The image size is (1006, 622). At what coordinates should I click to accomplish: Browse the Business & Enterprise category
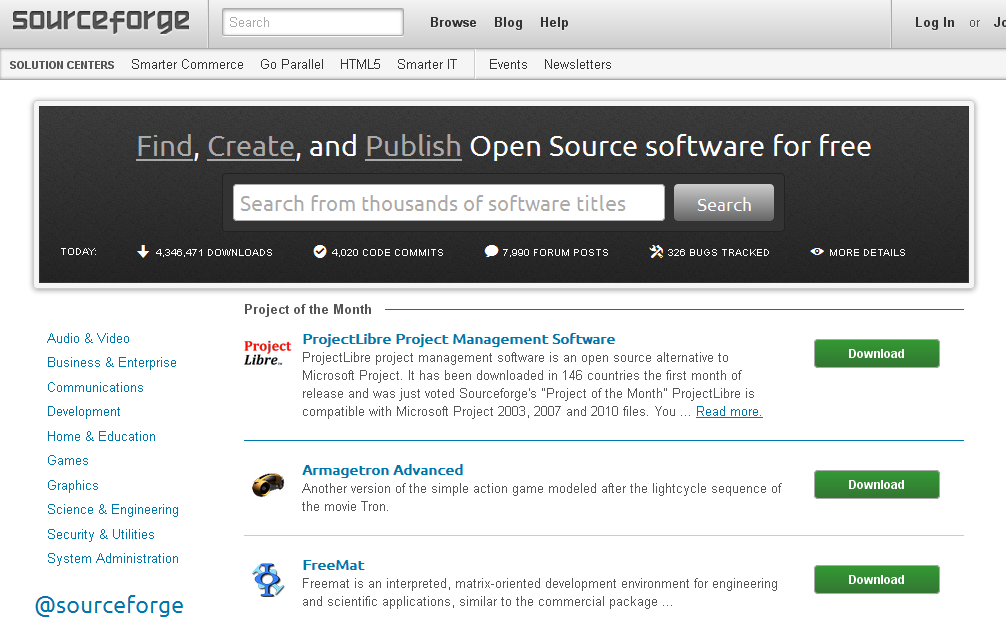point(112,363)
